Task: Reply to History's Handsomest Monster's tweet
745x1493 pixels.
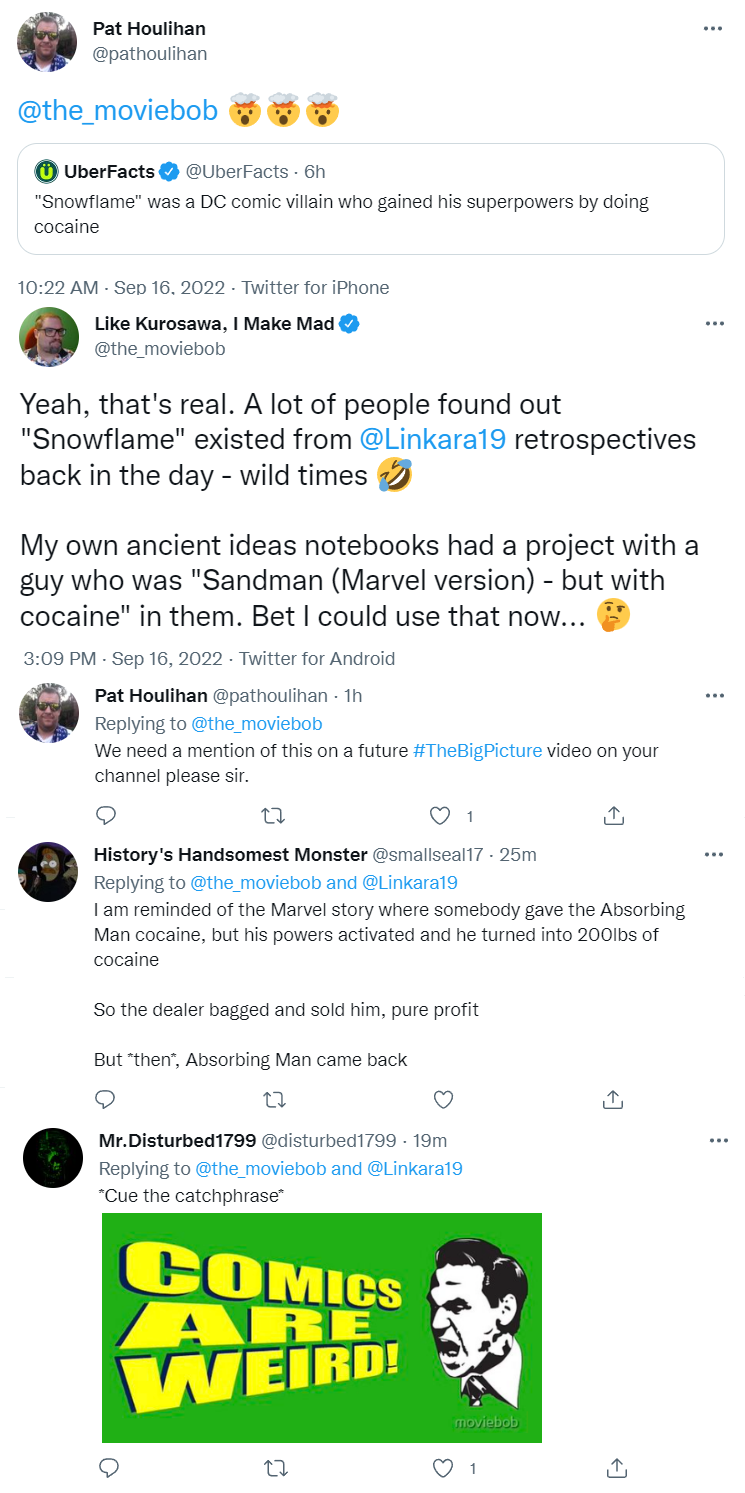Action: click(x=106, y=1100)
